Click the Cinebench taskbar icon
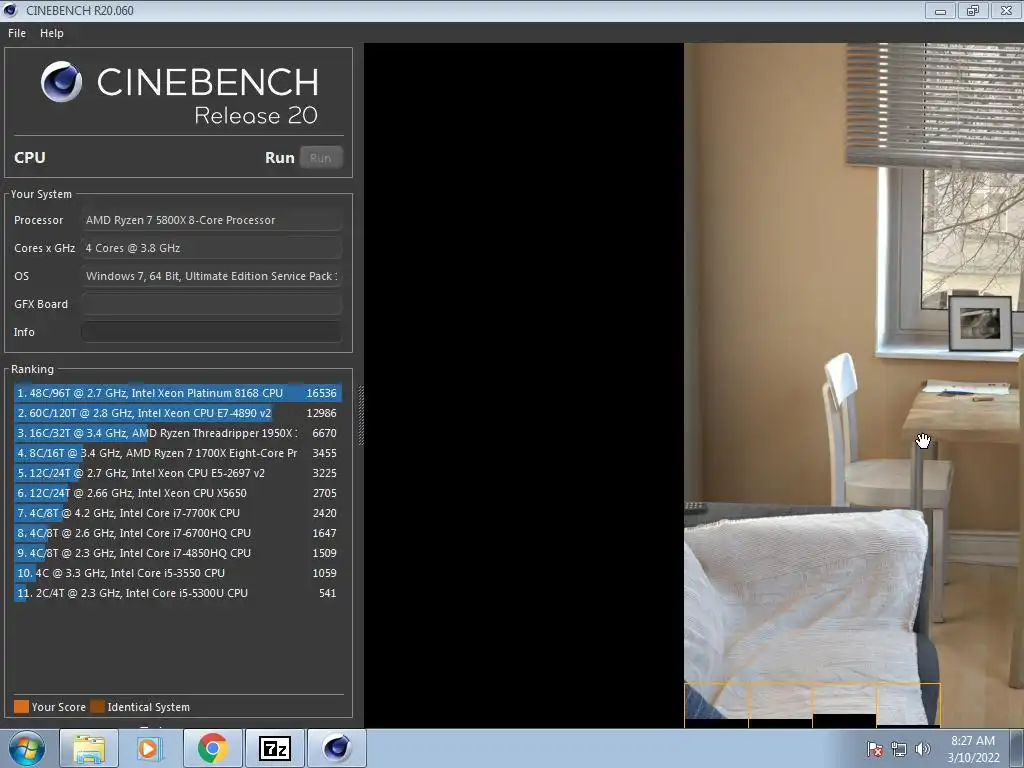Image resolution: width=1024 pixels, height=768 pixels. point(337,749)
